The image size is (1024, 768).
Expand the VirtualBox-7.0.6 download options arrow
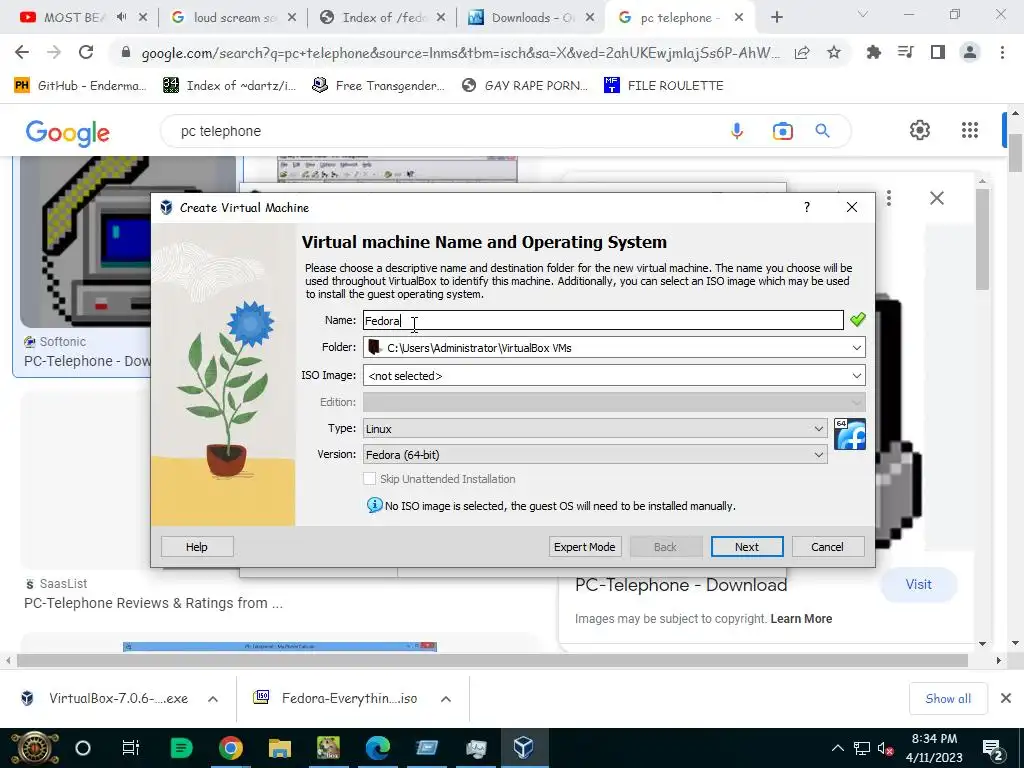pyautogui.click(x=213, y=699)
